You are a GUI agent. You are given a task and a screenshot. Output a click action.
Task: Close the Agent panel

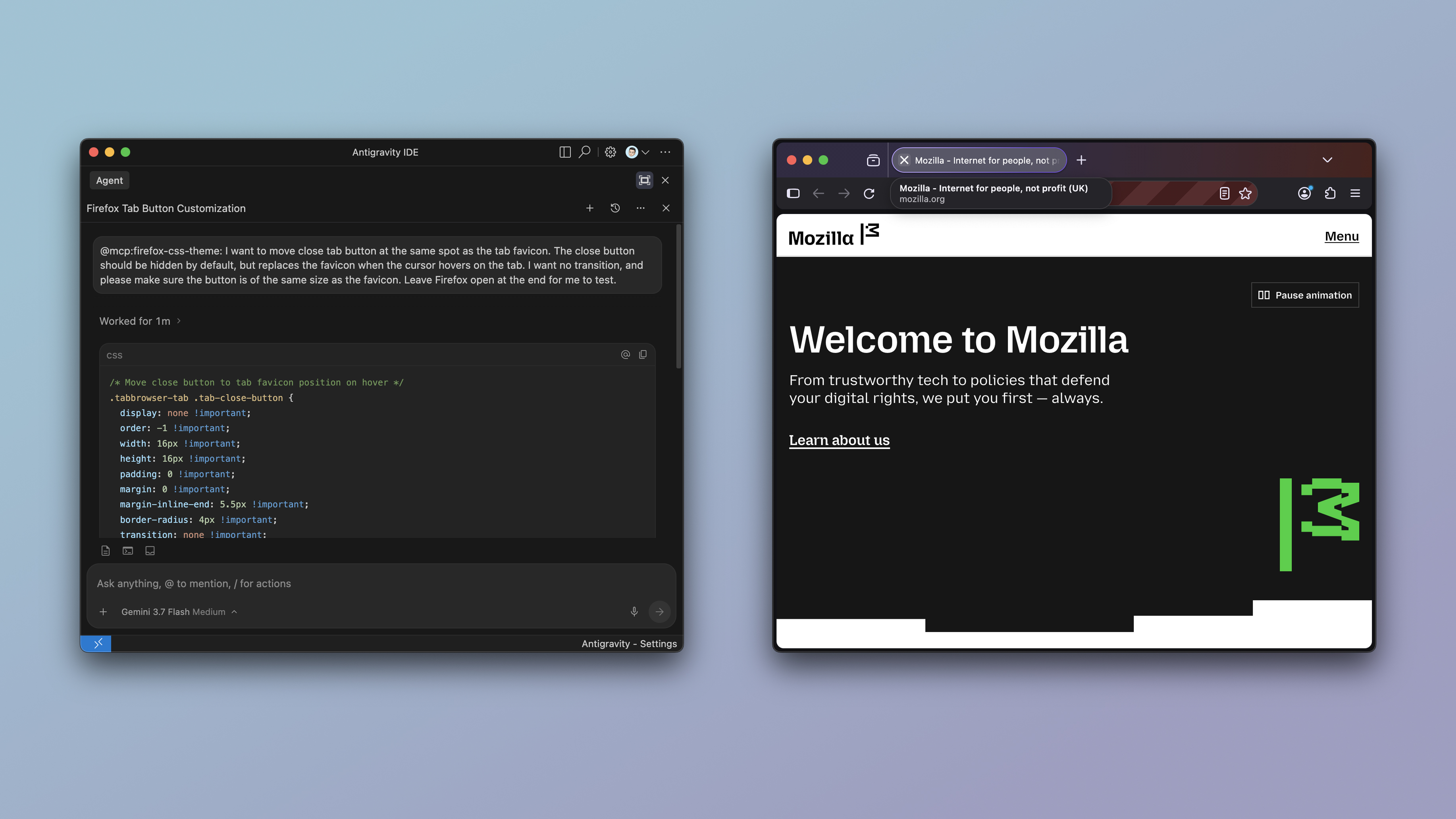[x=665, y=180]
